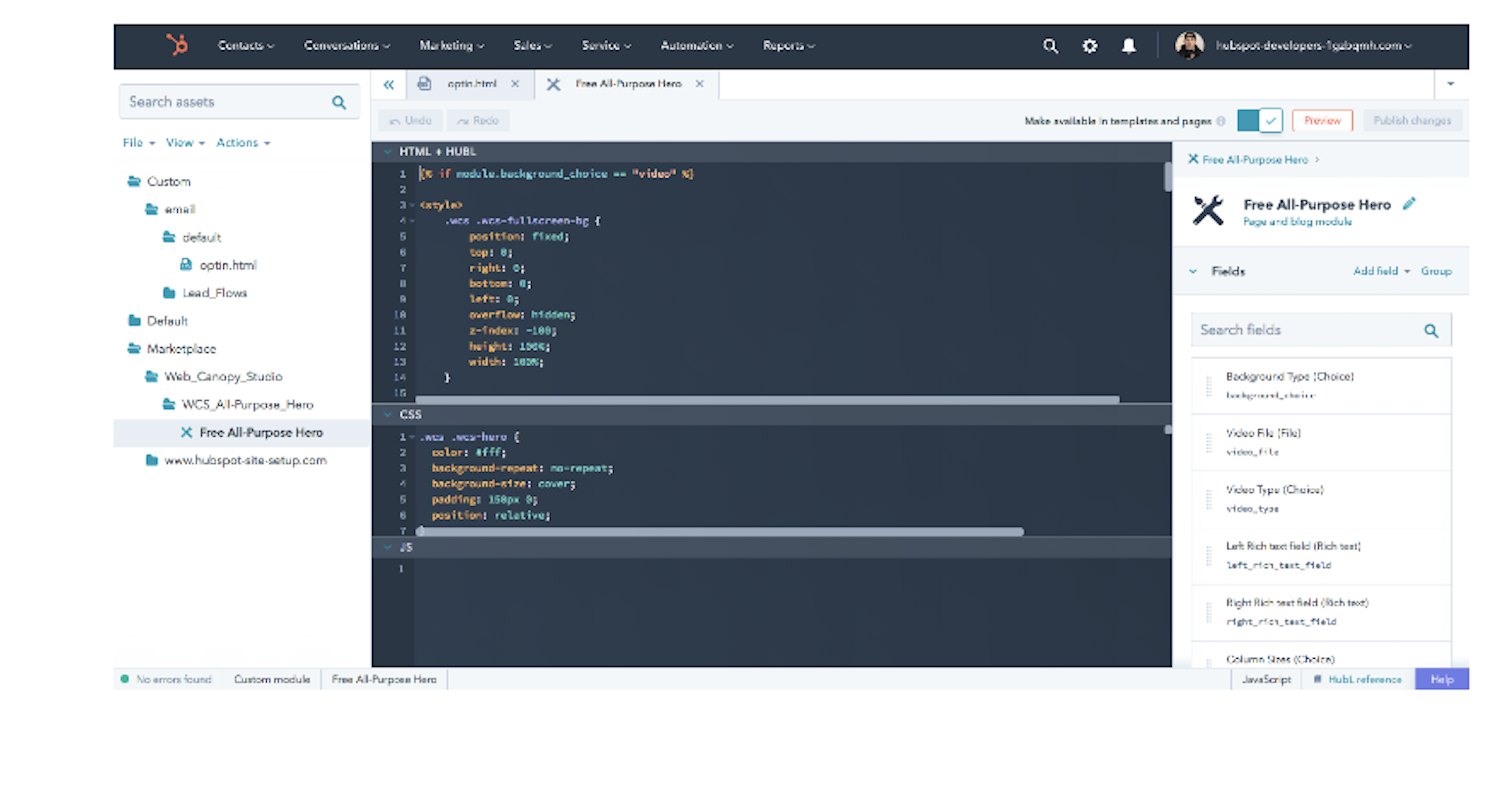Screen dimensions: 1512x798
Task: Select the Lead_Flows folder
Action: tap(205, 293)
